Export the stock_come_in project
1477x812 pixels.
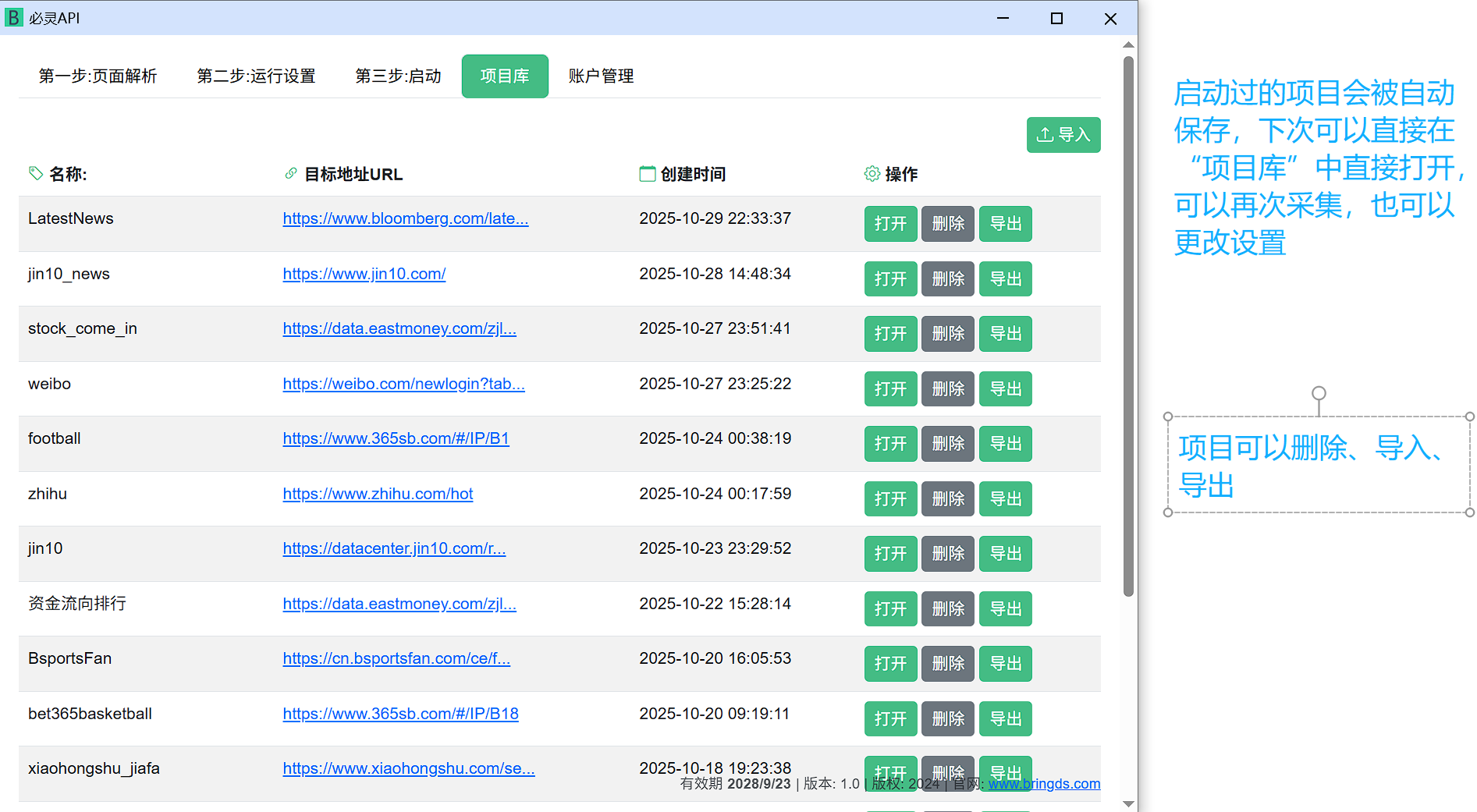tap(1005, 334)
